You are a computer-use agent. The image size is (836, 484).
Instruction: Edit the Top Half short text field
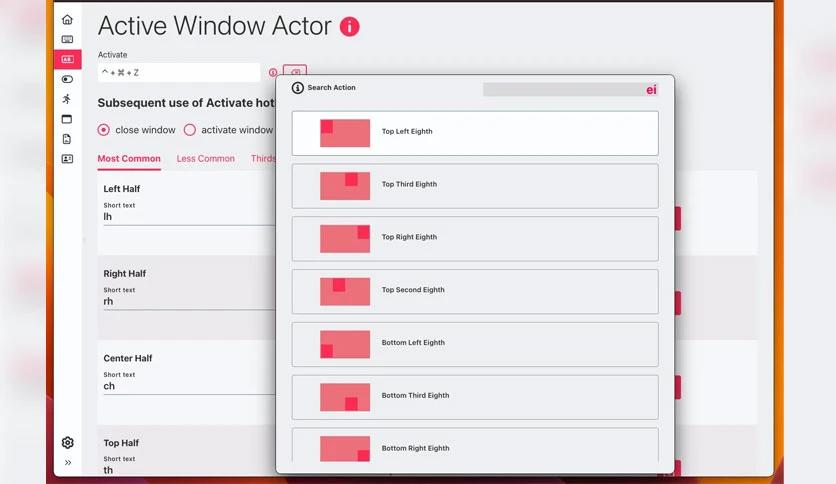coord(189,470)
